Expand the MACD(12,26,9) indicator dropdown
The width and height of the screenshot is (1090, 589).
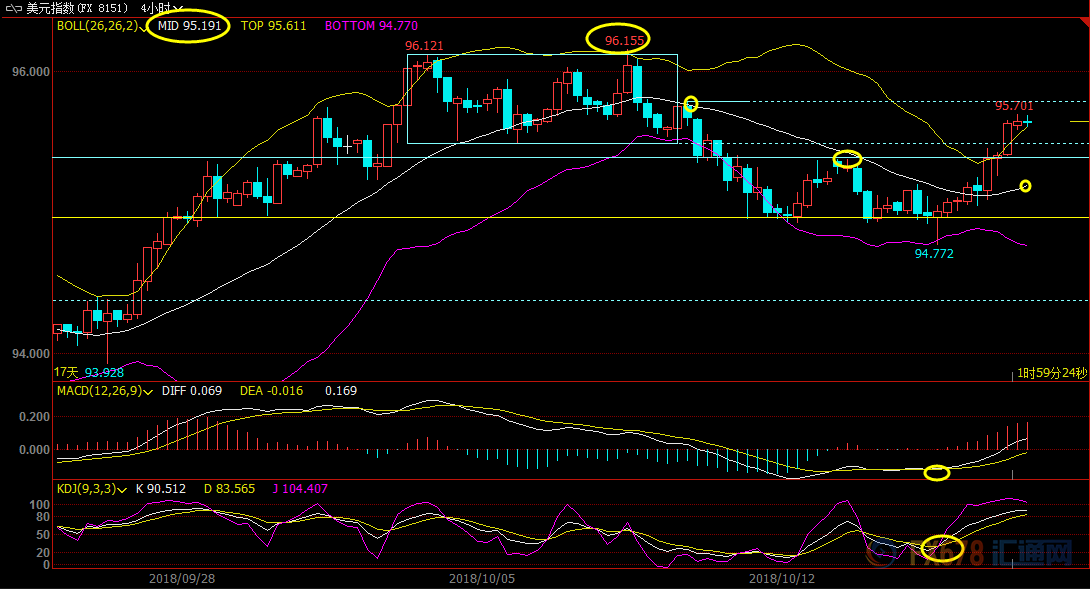pos(147,392)
